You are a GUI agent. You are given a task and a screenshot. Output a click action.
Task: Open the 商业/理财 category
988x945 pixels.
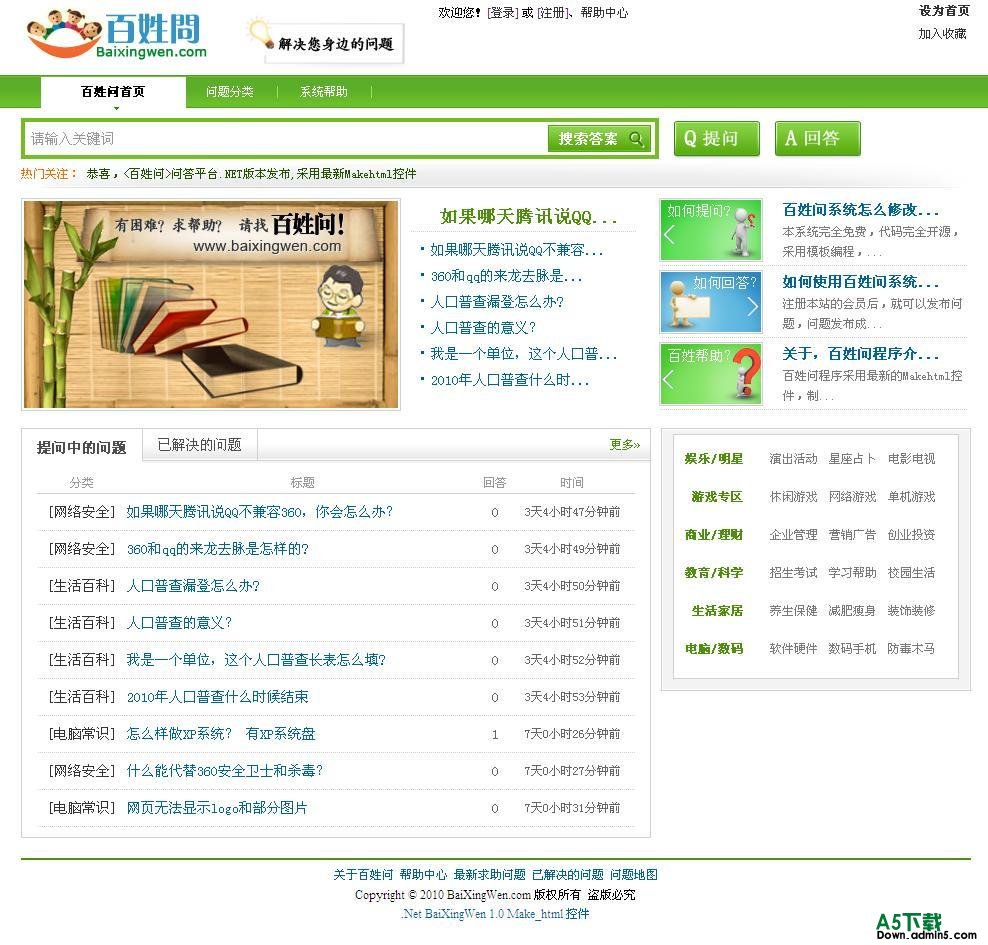[714, 535]
